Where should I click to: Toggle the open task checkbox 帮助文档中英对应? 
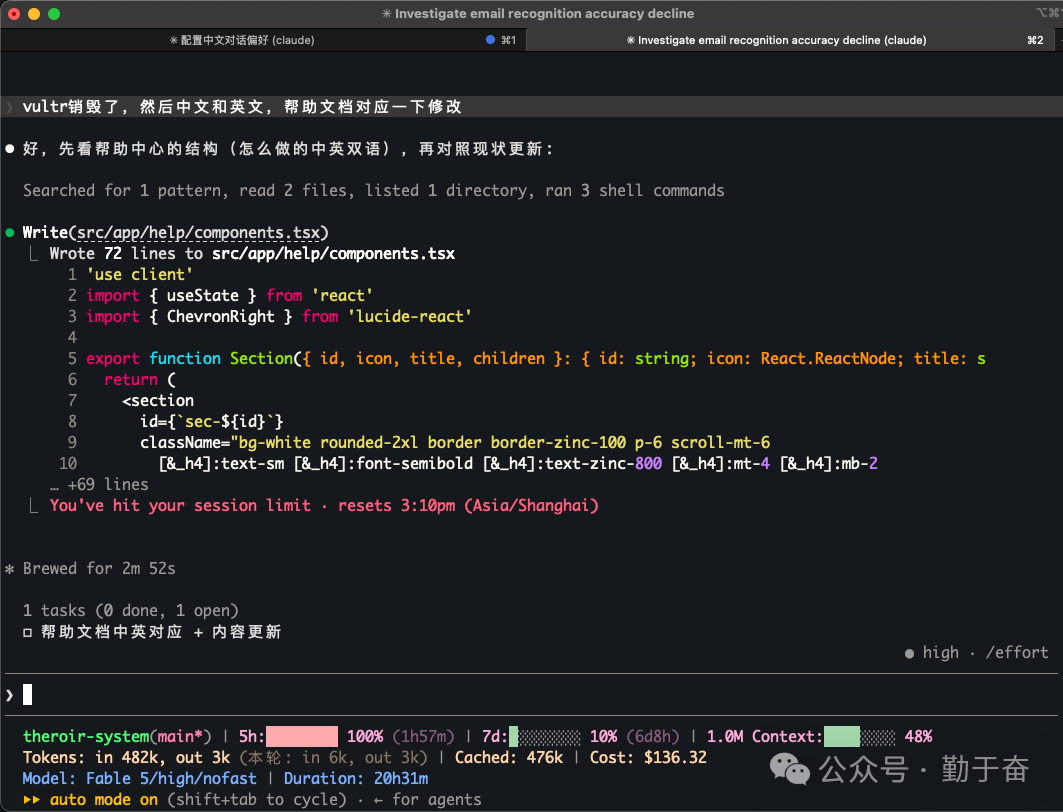[x=27, y=632]
